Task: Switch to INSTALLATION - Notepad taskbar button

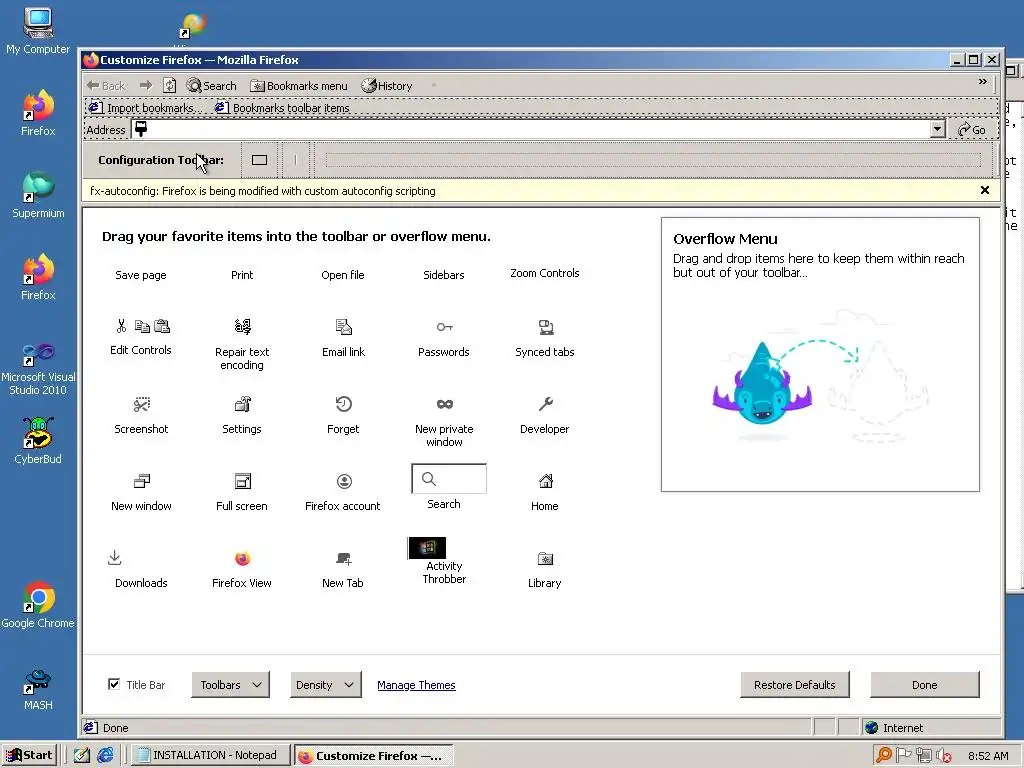Action: pyautogui.click(x=210, y=755)
